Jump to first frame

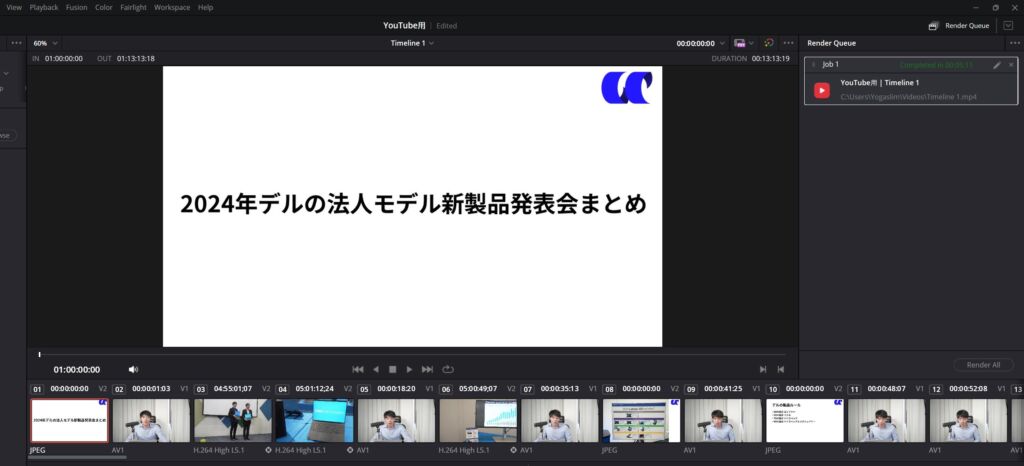point(357,369)
